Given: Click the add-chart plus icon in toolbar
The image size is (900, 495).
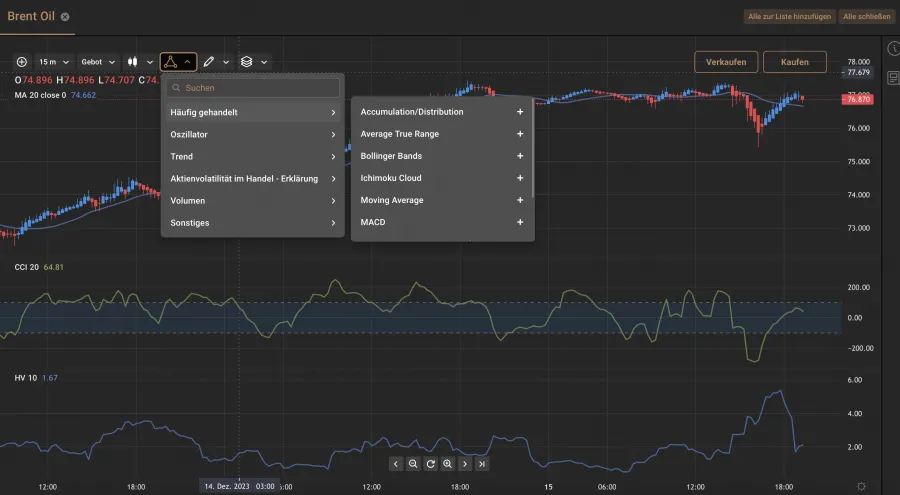Looking at the screenshot, I should coord(22,62).
